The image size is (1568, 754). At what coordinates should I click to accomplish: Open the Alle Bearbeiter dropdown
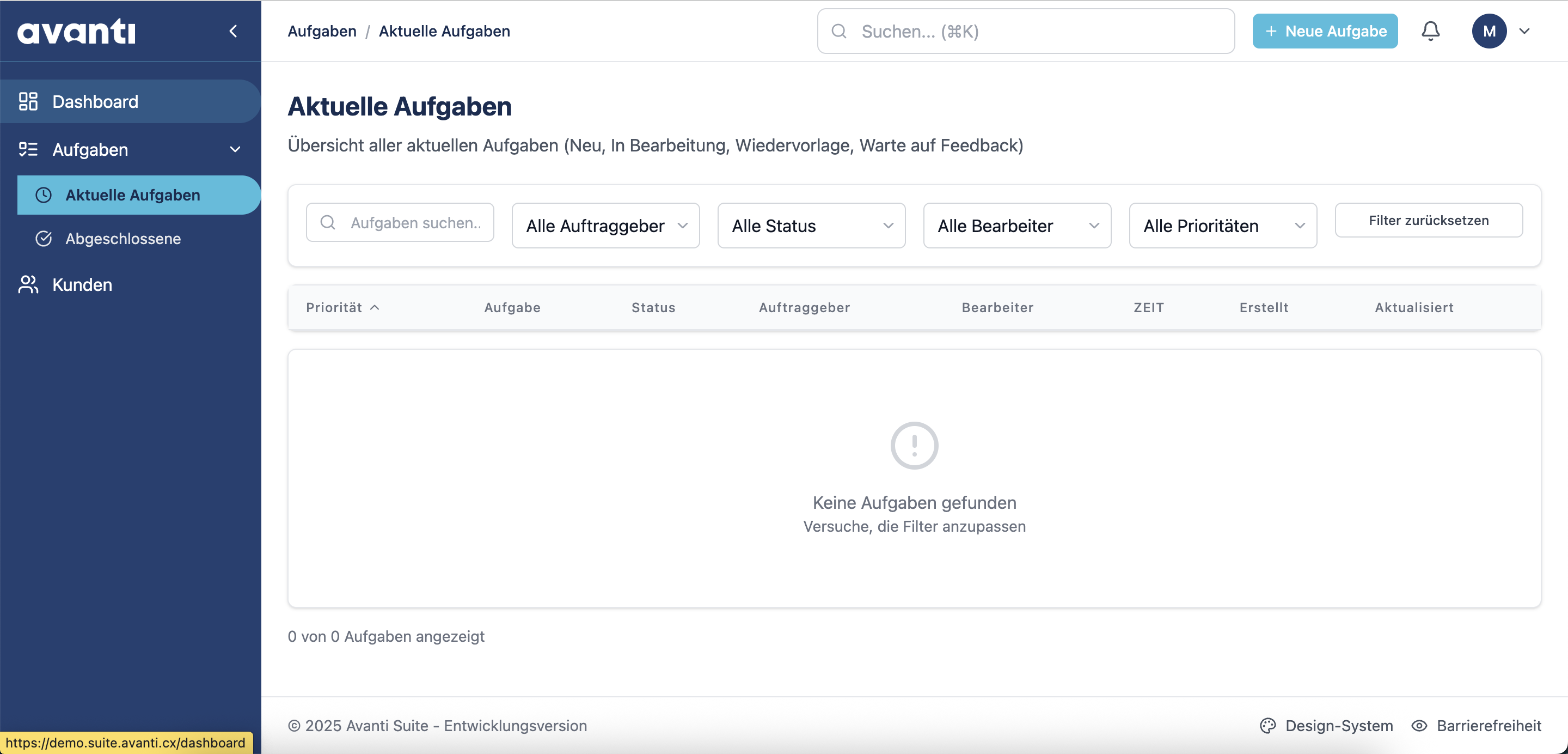coord(1016,226)
